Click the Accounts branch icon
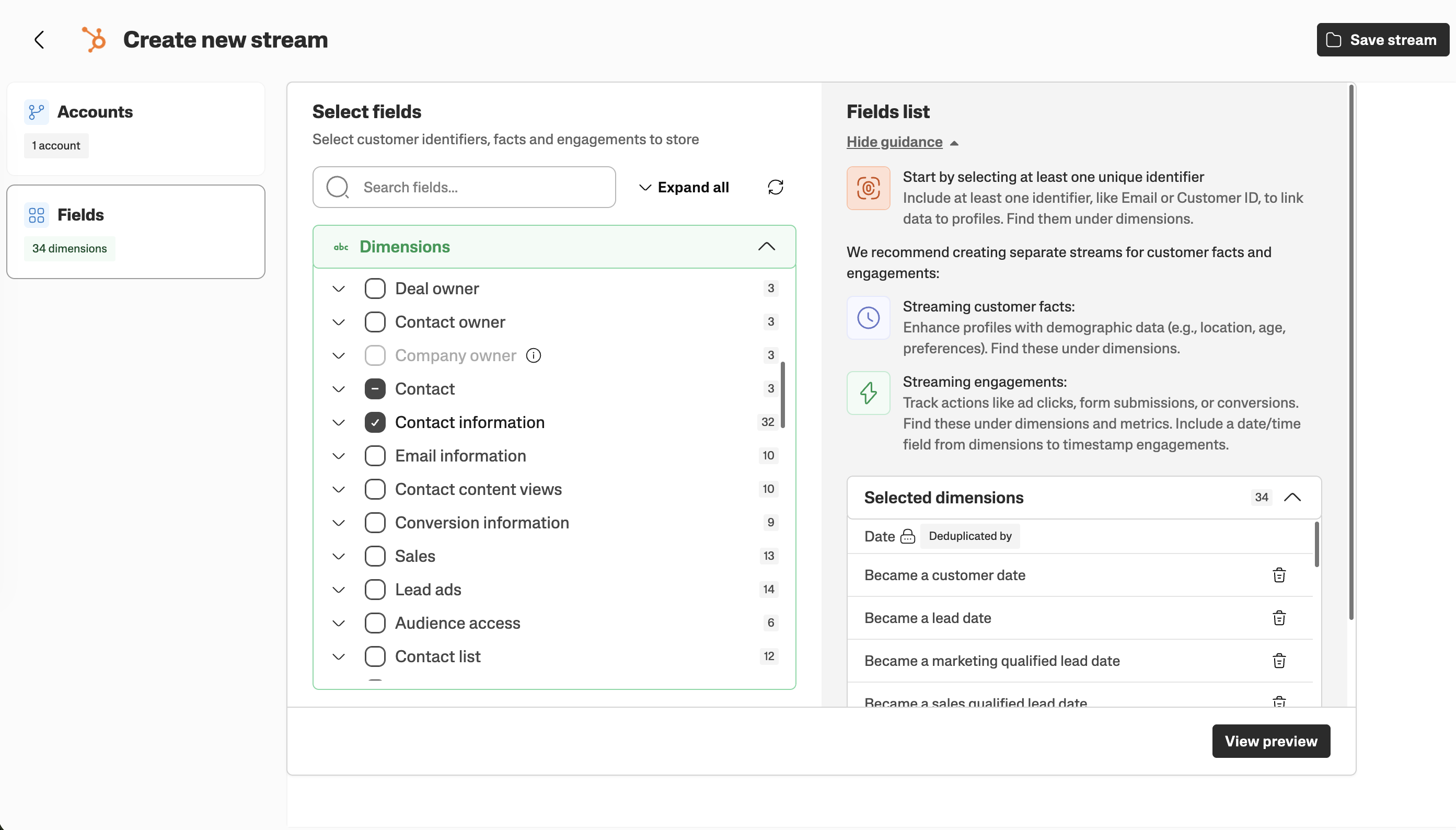Image resolution: width=1456 pixels, height=830 pixels. tap(37, 112)
